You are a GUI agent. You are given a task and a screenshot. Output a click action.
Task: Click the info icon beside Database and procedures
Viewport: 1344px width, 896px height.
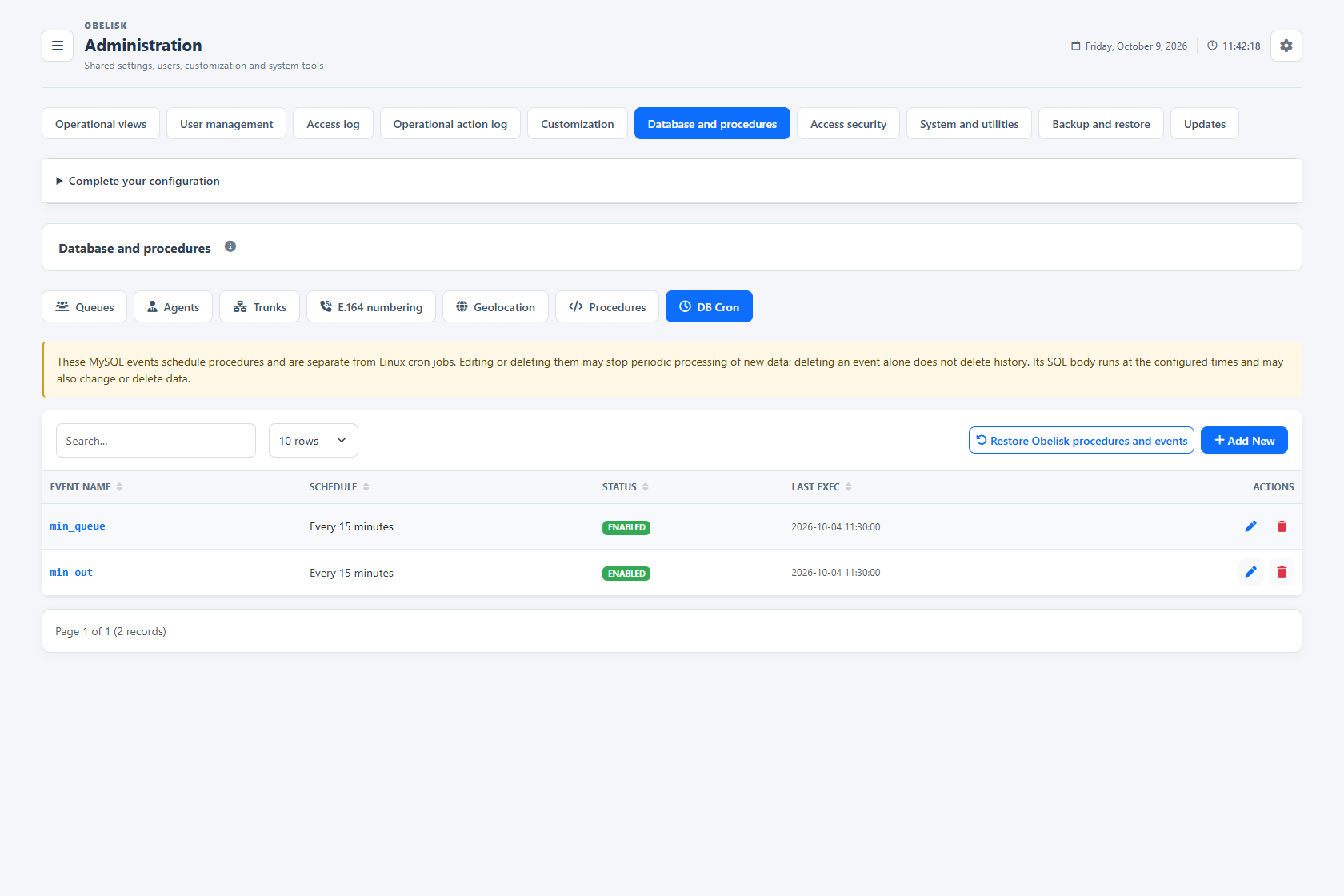point(230,246)
